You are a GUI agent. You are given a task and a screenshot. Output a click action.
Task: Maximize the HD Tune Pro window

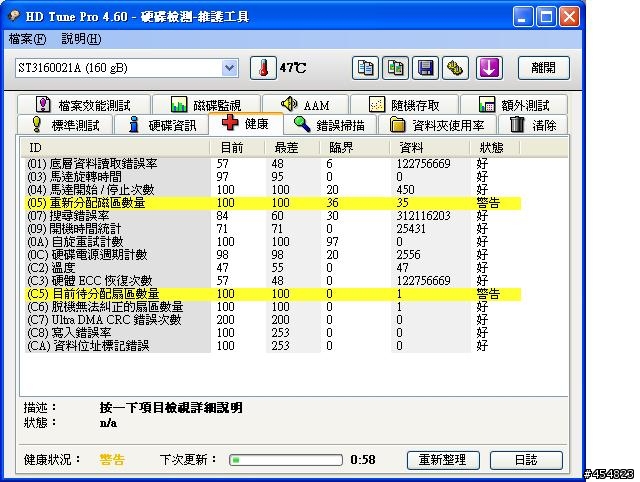click(546, 17)
